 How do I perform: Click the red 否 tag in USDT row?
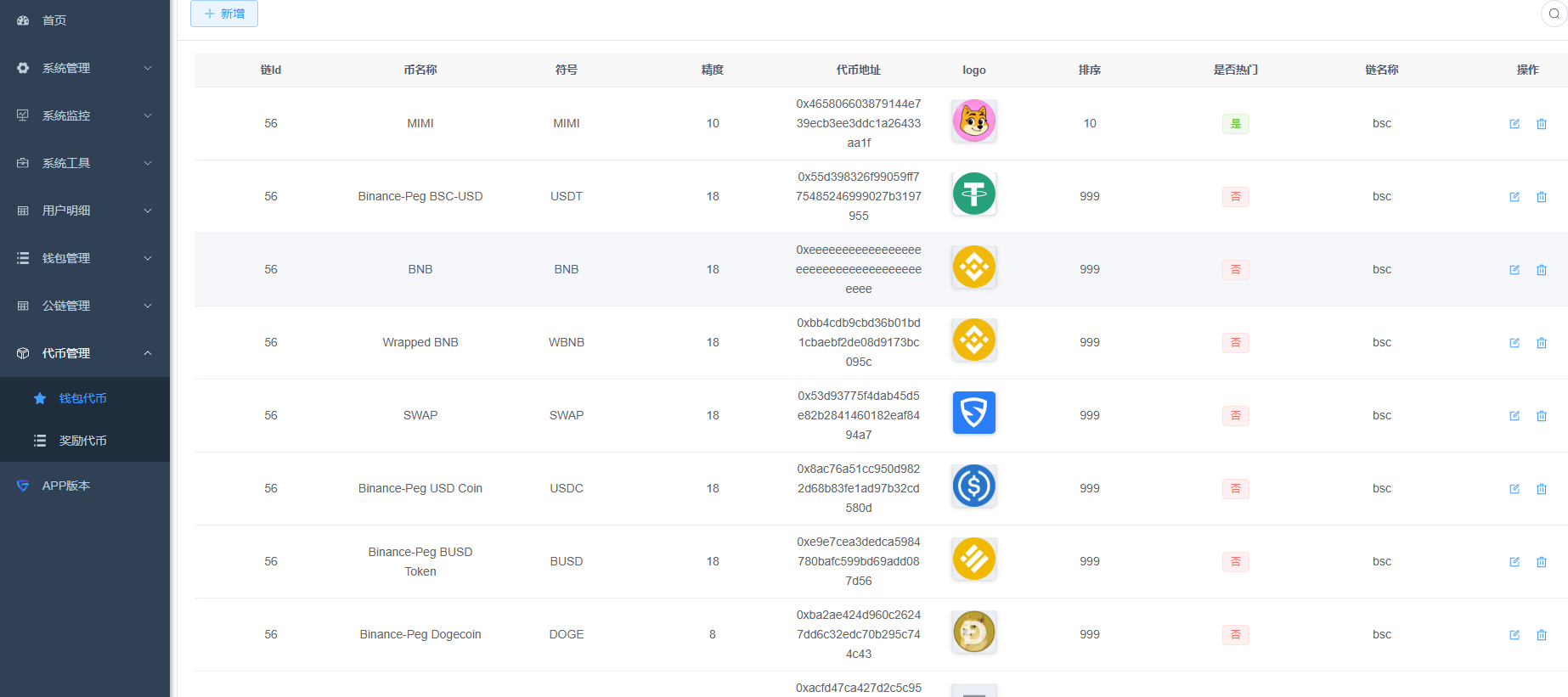coord(1235,197)
